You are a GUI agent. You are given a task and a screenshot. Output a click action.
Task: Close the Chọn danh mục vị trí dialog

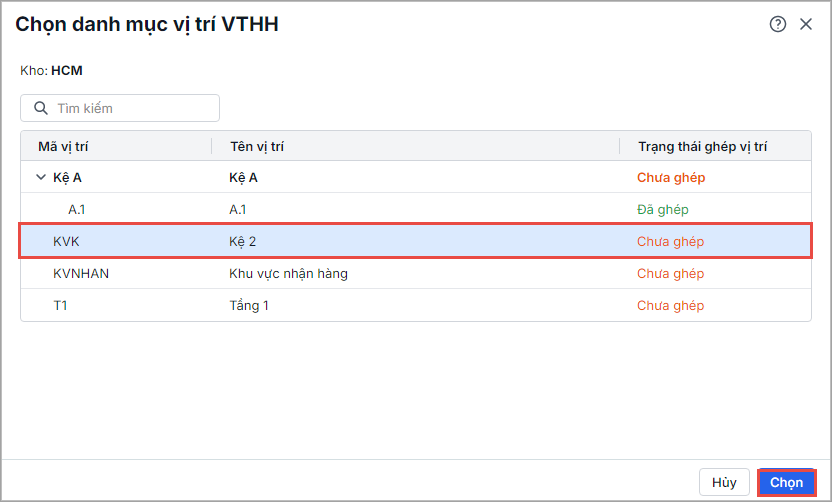806,25
